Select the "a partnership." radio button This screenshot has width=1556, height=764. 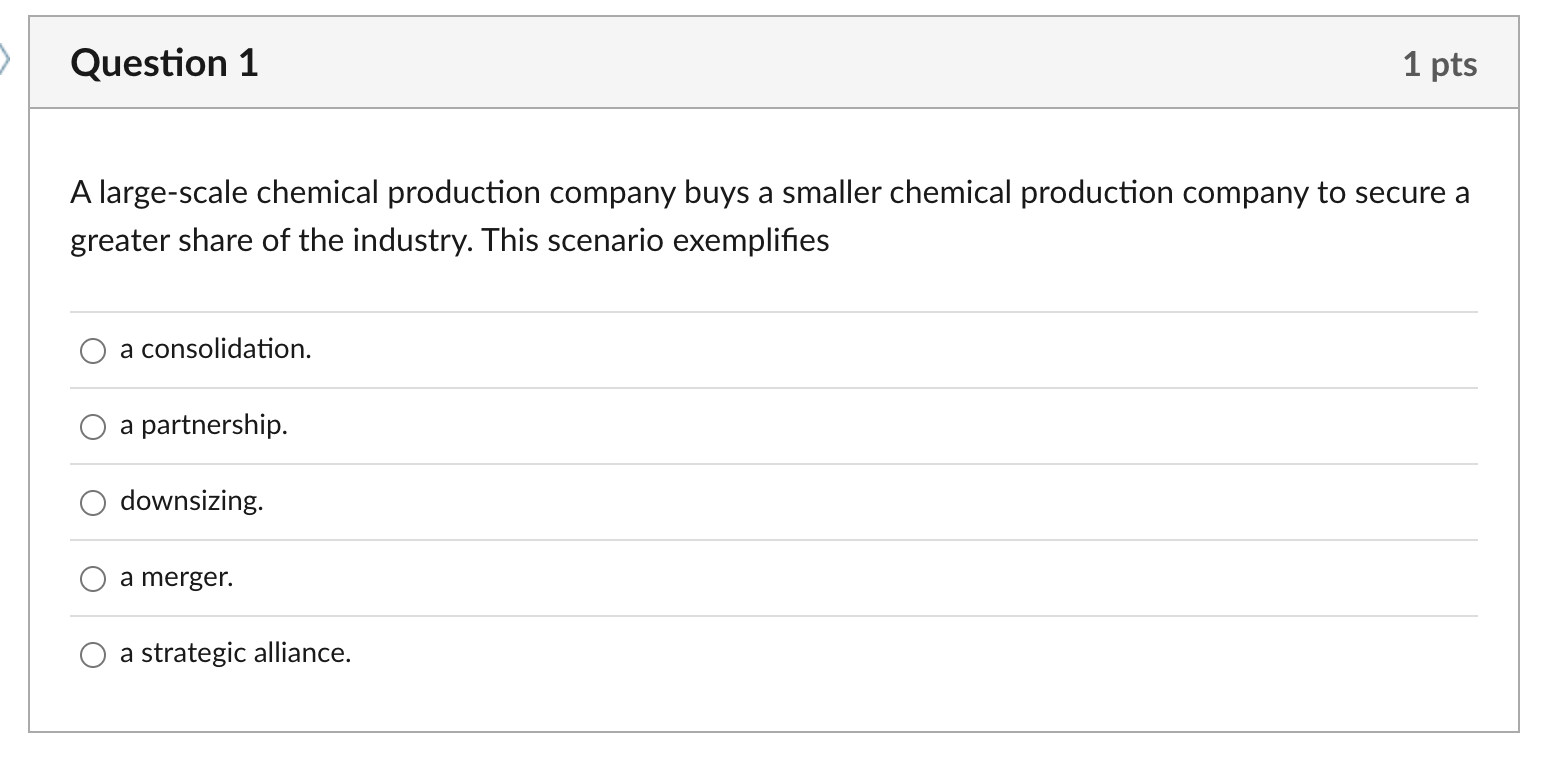tap(93, 427)
